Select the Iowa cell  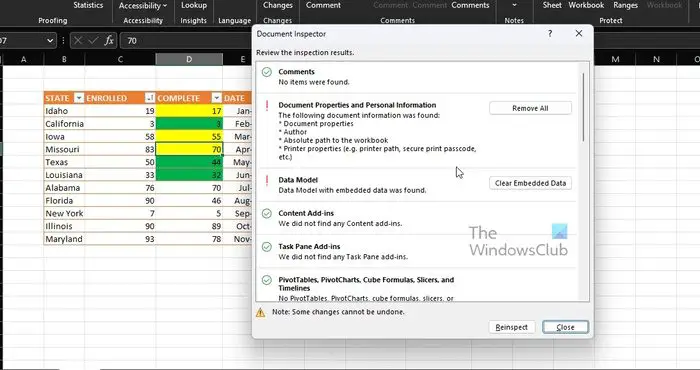64,137
